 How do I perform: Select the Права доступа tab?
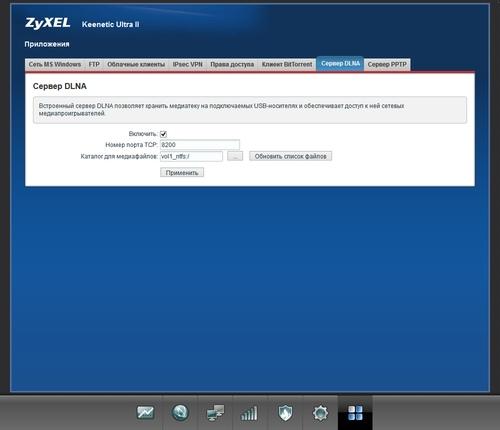(x=232, y=64)
